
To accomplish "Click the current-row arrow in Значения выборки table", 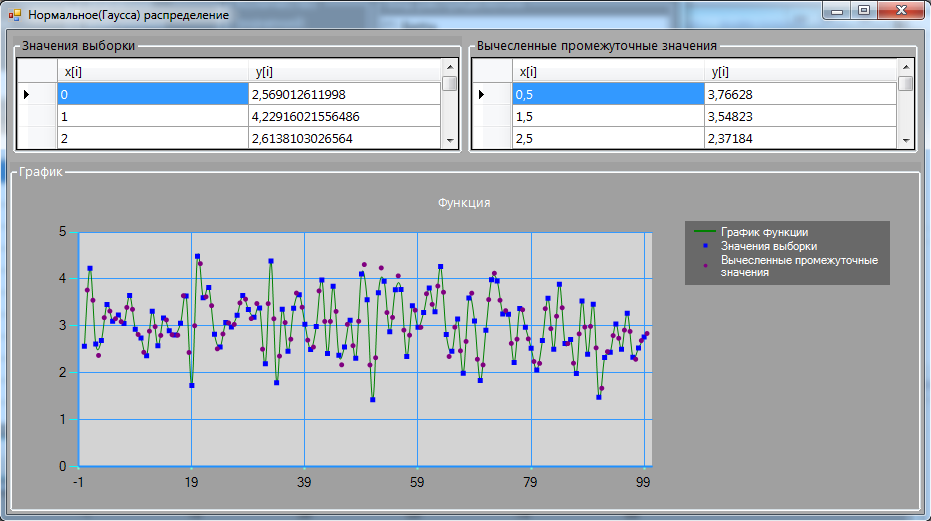I will pos(27,94).
